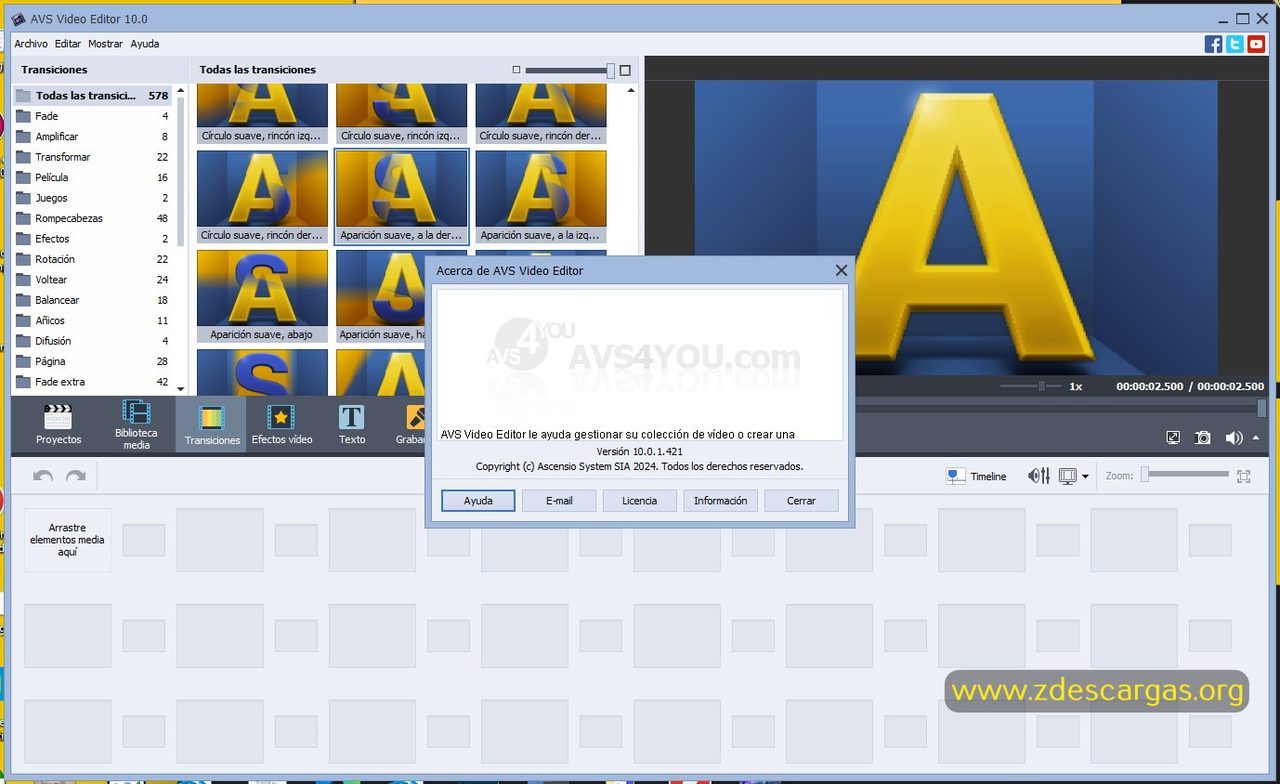Select the middle-row Círculo suave, rincón der transition
The height and width of the screenshot is (784, 1280).
[x=262, y=197]
